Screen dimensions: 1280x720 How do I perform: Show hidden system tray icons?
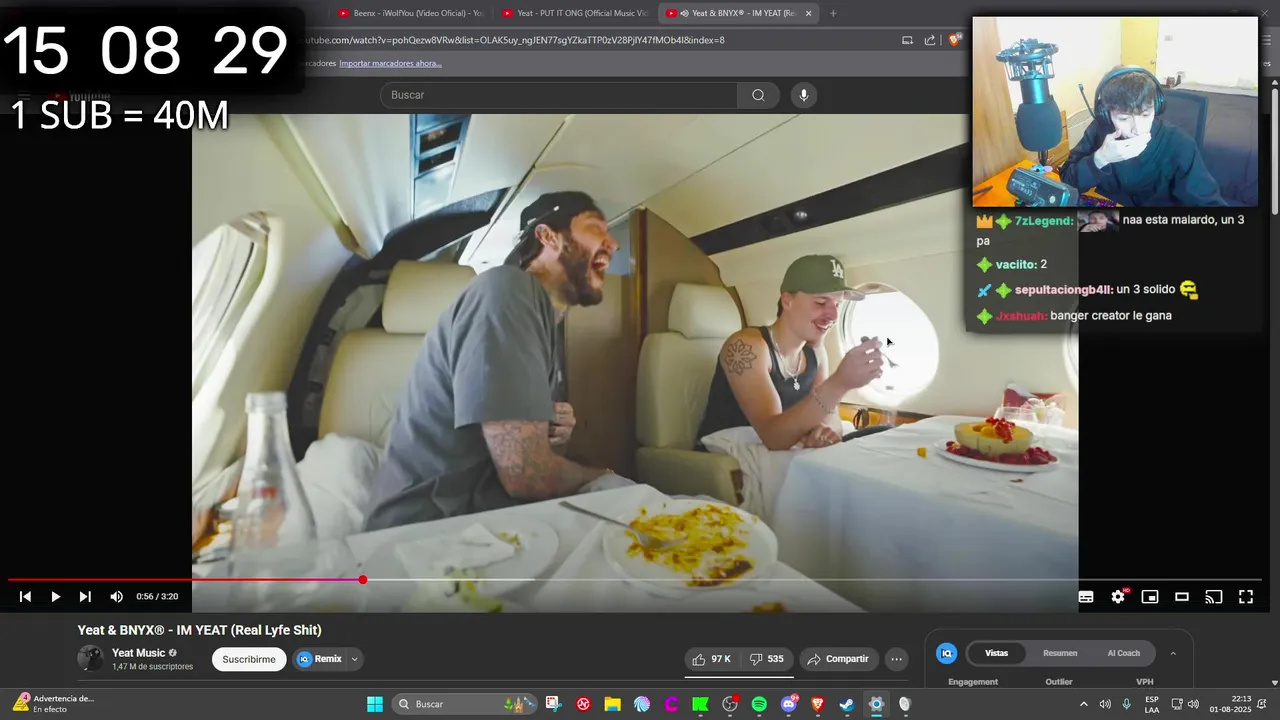pyautogui.click(x=1083, y=704)
